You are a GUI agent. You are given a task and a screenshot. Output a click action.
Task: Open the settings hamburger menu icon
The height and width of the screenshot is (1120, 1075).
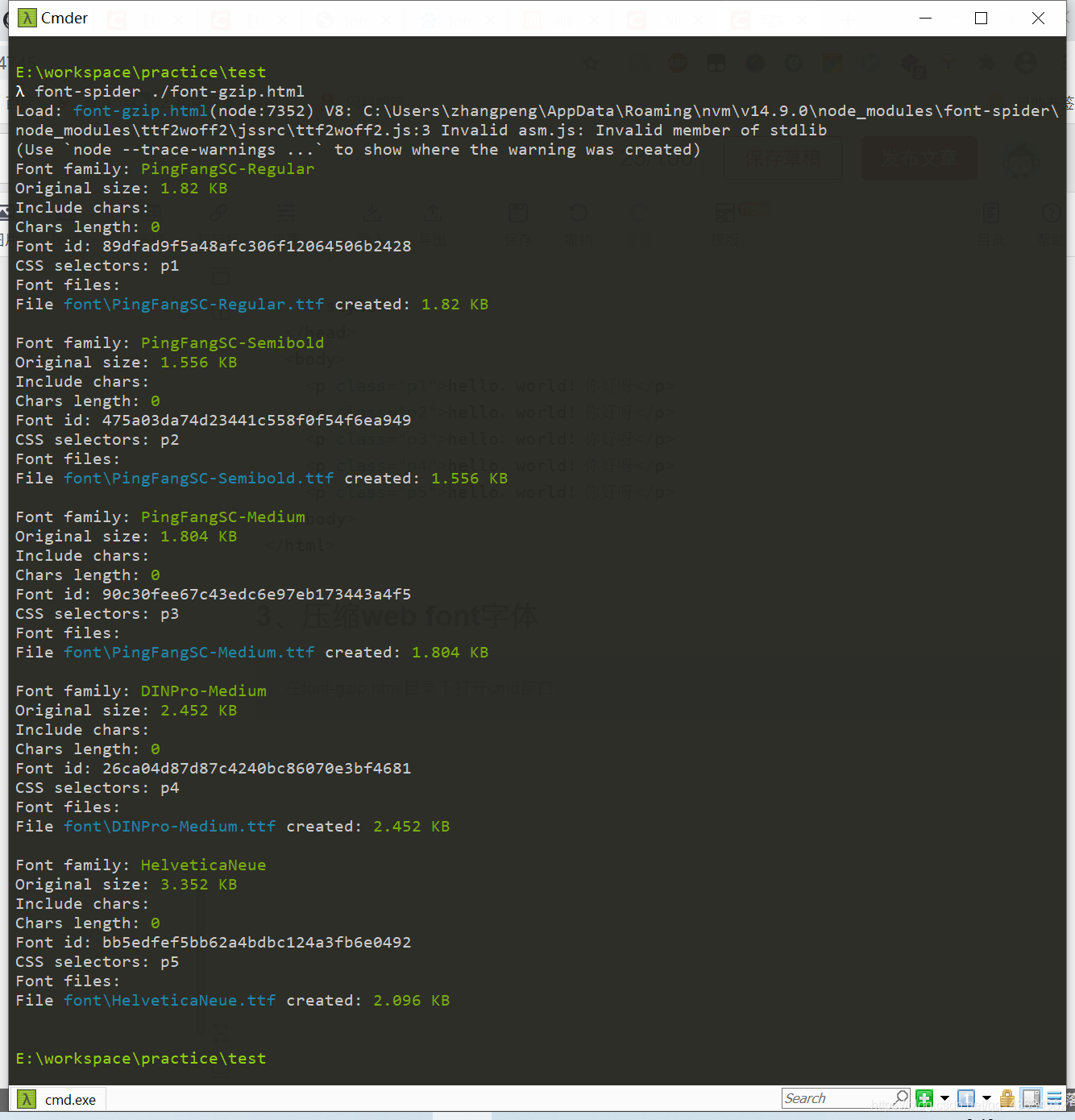[x=1054, y=1098]
